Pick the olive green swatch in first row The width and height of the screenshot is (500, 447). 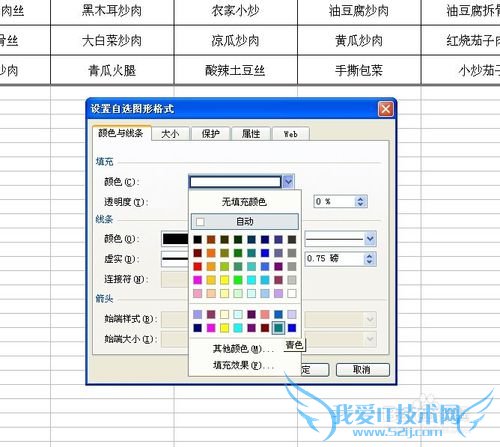click(x=225, y=239)
